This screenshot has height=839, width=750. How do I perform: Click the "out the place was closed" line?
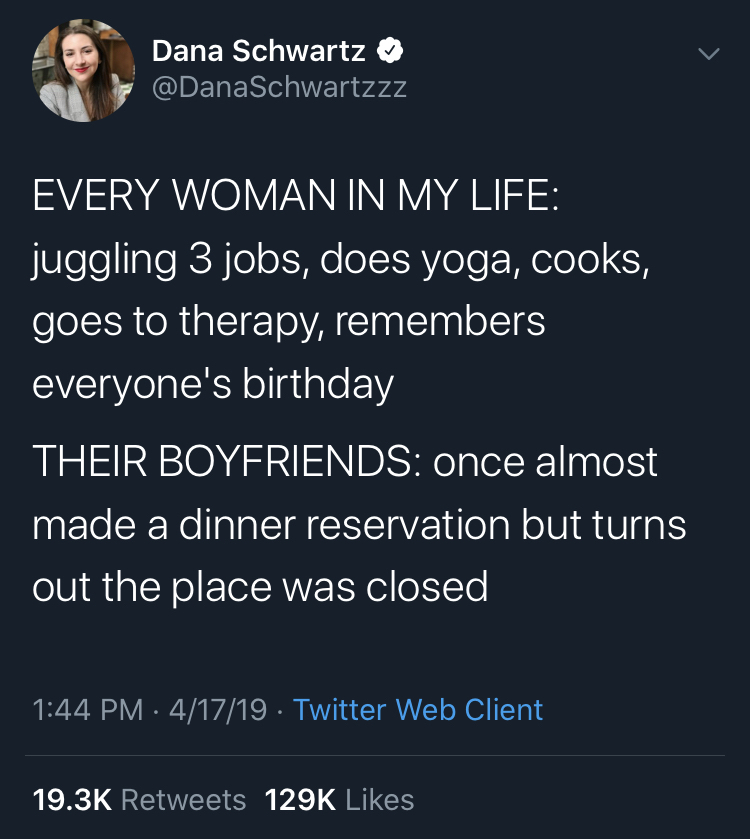(260, 587)
